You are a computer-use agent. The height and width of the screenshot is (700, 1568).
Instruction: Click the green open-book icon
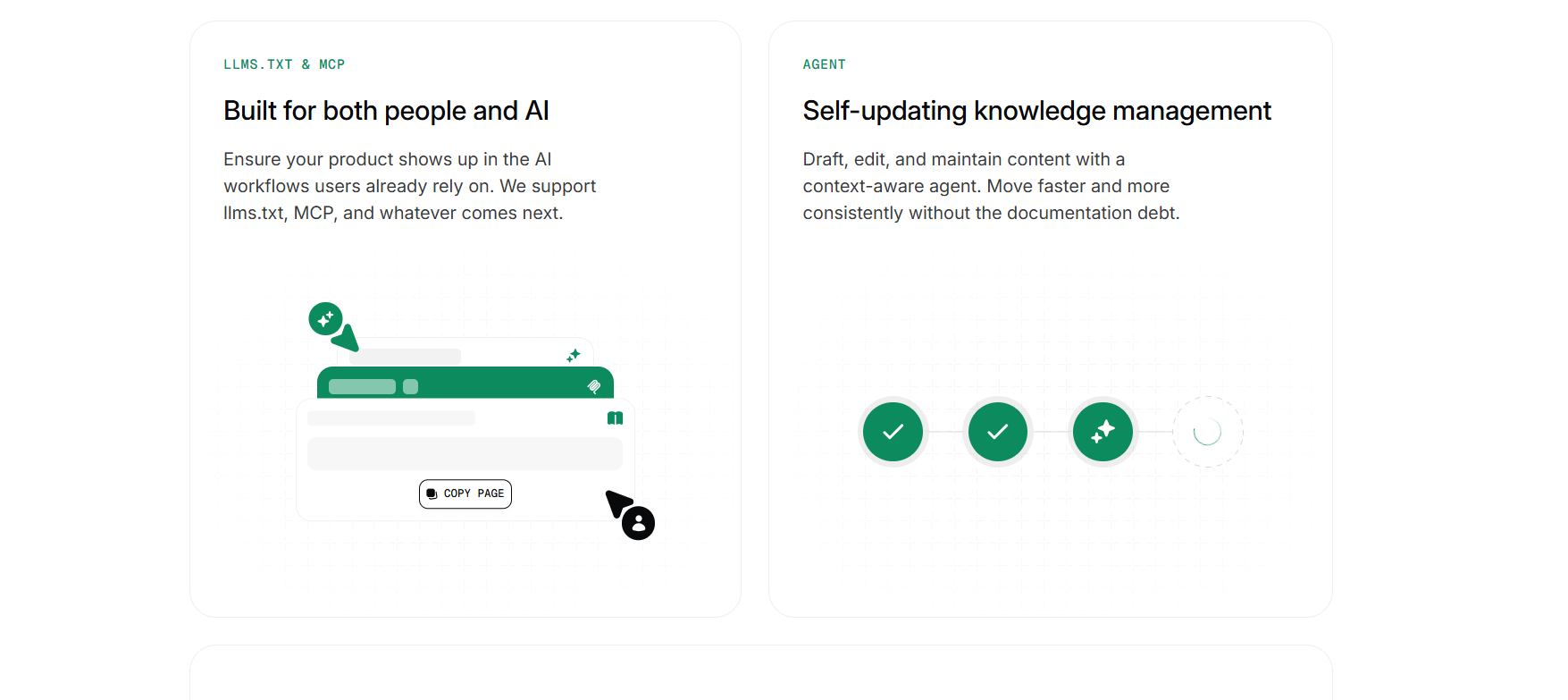615,417
